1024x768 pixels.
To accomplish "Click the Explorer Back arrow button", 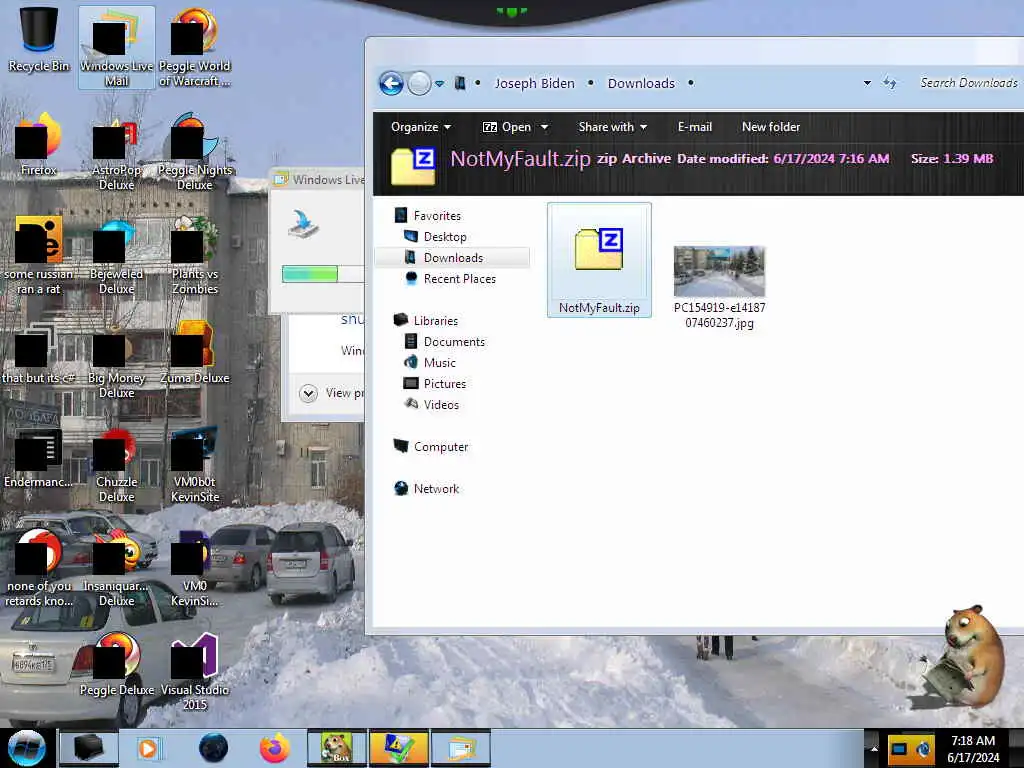I will (x=391, y=83).
